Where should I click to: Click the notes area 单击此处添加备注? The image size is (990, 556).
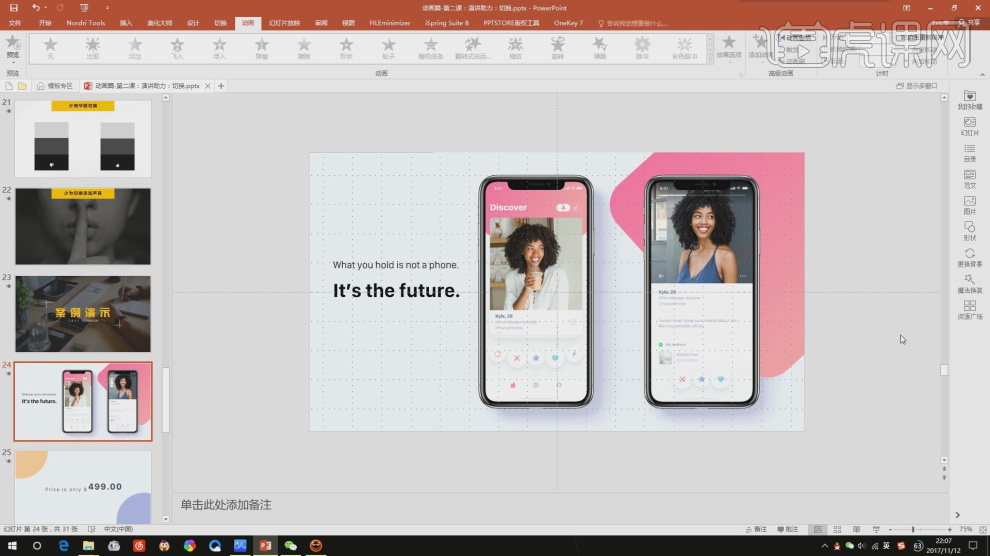tap(225, 505)
